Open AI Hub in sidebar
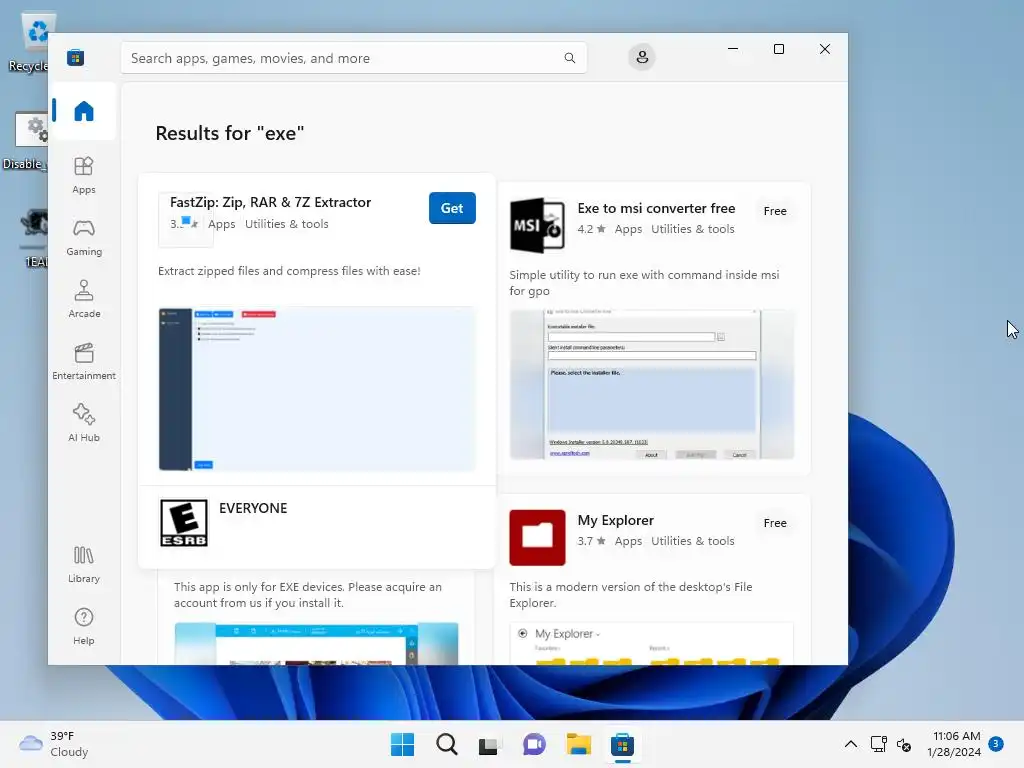This screenshot has width=1024, height=768. [x=84, y=423]
